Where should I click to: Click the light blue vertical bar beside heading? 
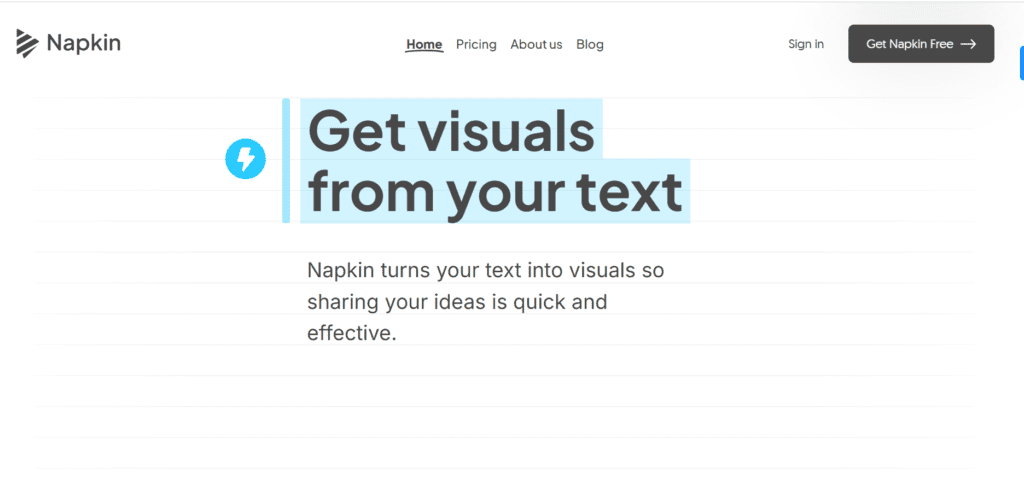[286, 160]
